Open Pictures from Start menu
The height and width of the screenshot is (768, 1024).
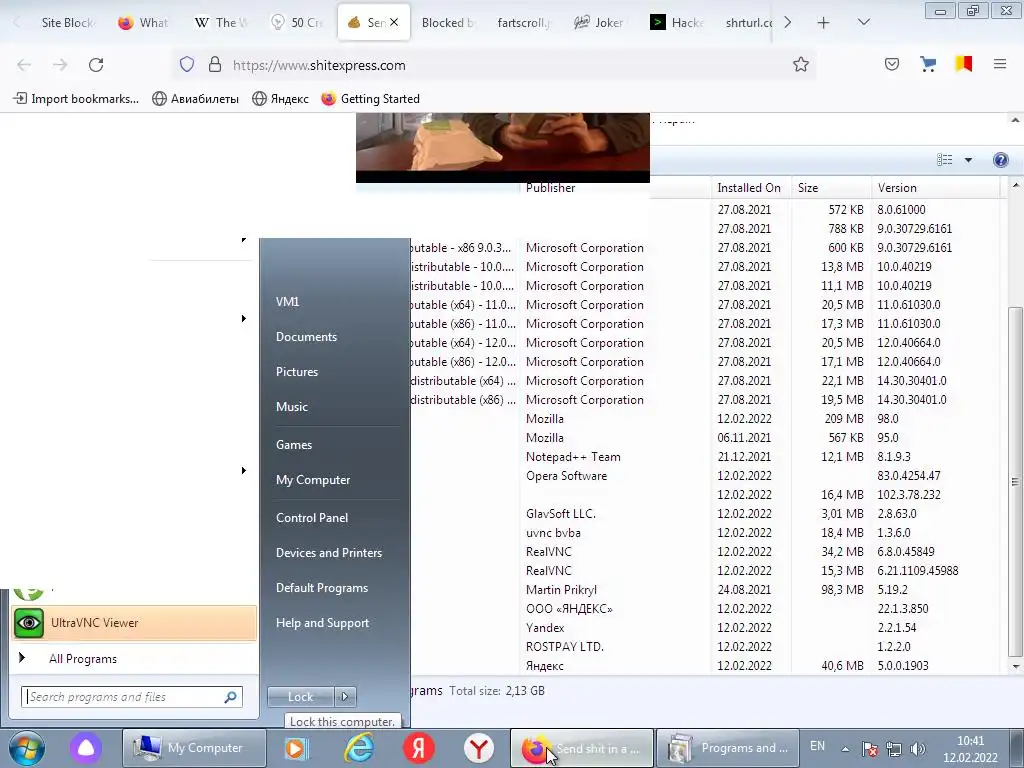coord(297,372)
